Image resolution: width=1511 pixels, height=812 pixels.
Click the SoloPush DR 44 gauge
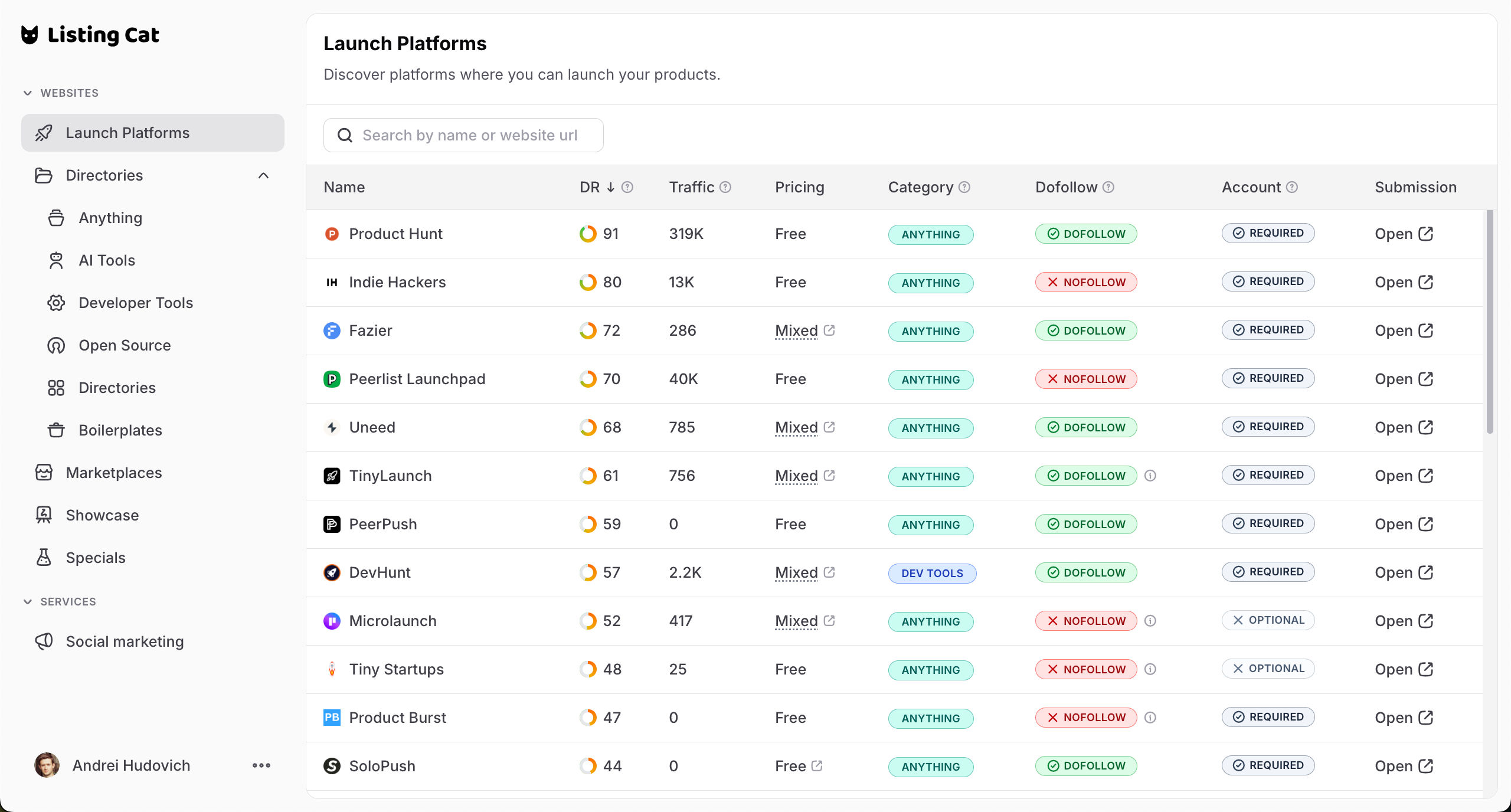588,767
